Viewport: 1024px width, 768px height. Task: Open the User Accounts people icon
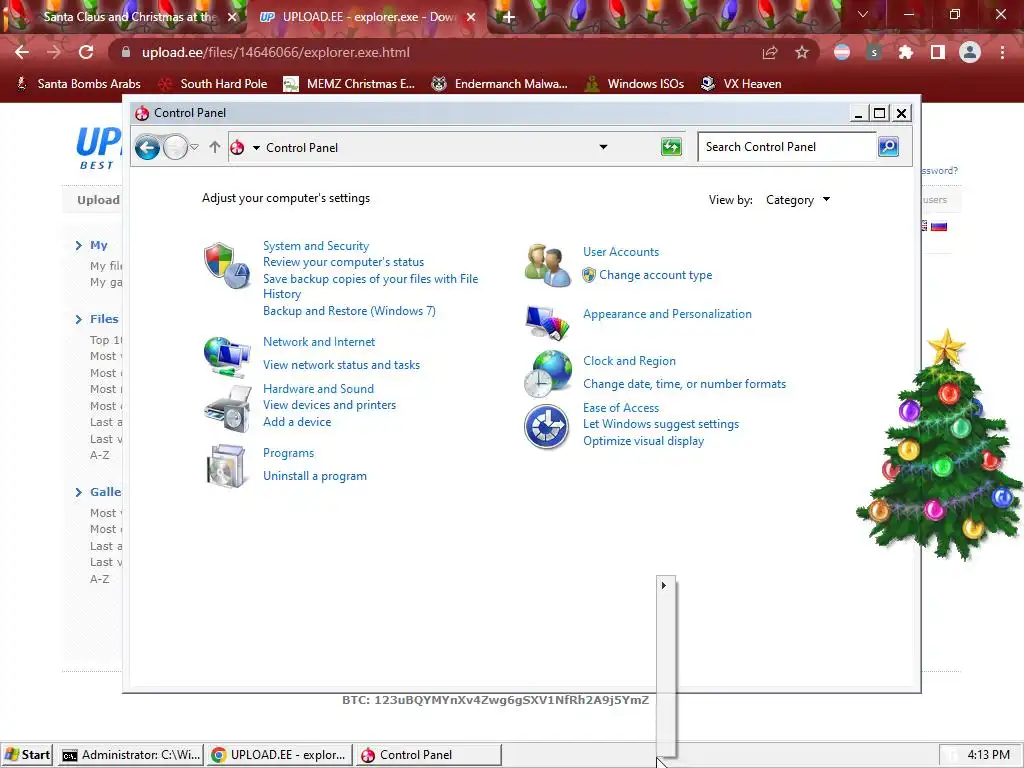pyautogui.click(x=547, y=265)
